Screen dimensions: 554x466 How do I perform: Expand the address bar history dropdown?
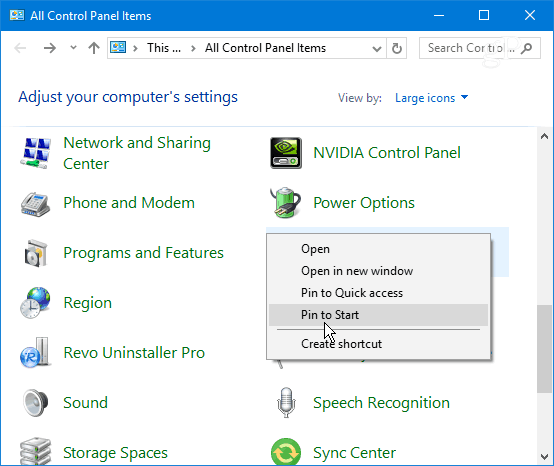(x=377, y=48)
